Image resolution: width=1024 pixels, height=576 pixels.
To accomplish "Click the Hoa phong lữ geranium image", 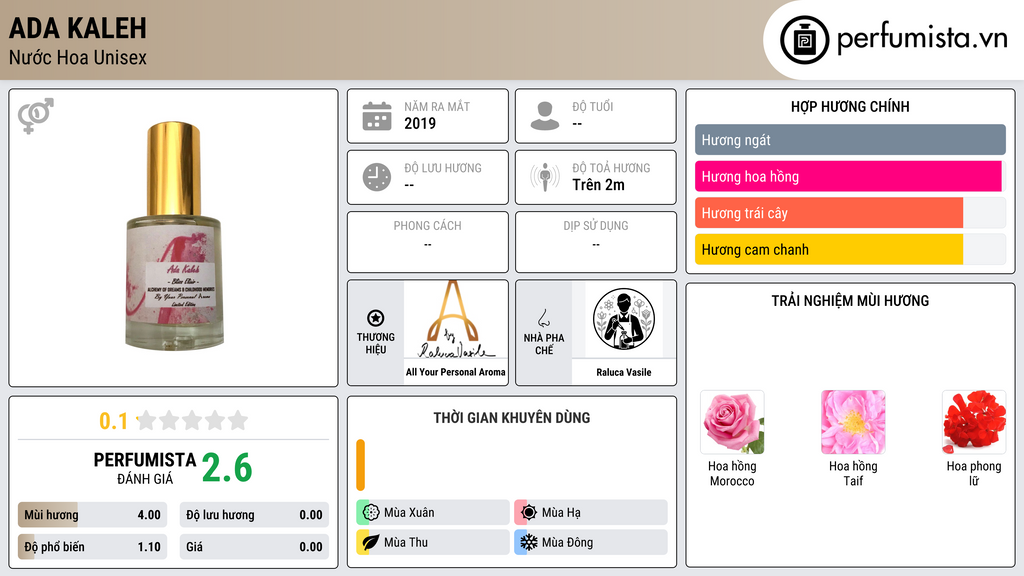I will point(974,423).
